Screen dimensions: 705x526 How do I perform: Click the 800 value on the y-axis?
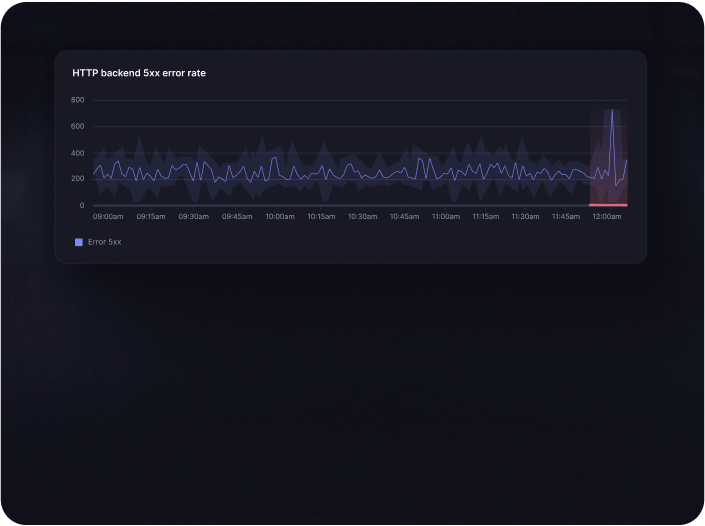[78, 100]
